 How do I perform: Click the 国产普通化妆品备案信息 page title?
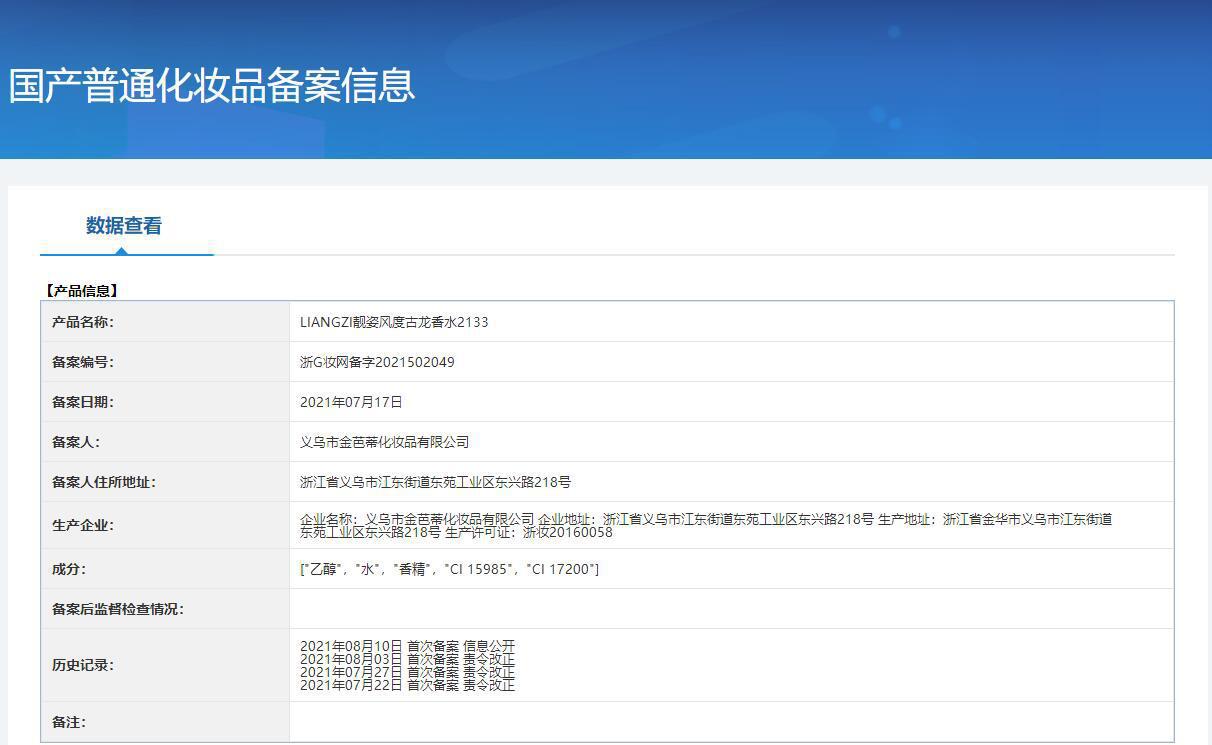[212, 86]
